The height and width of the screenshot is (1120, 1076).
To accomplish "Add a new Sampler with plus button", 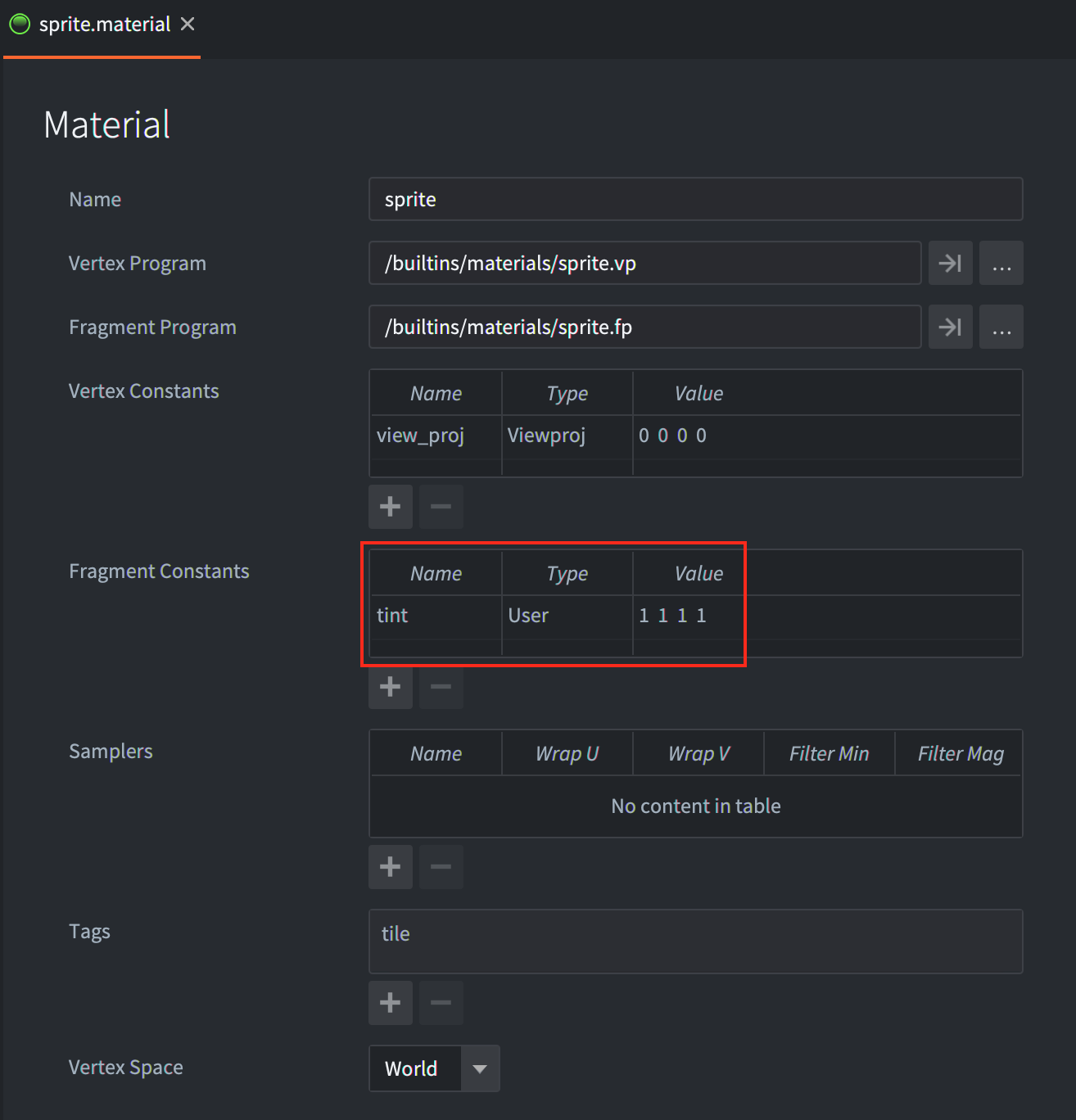I will (391, 866).
